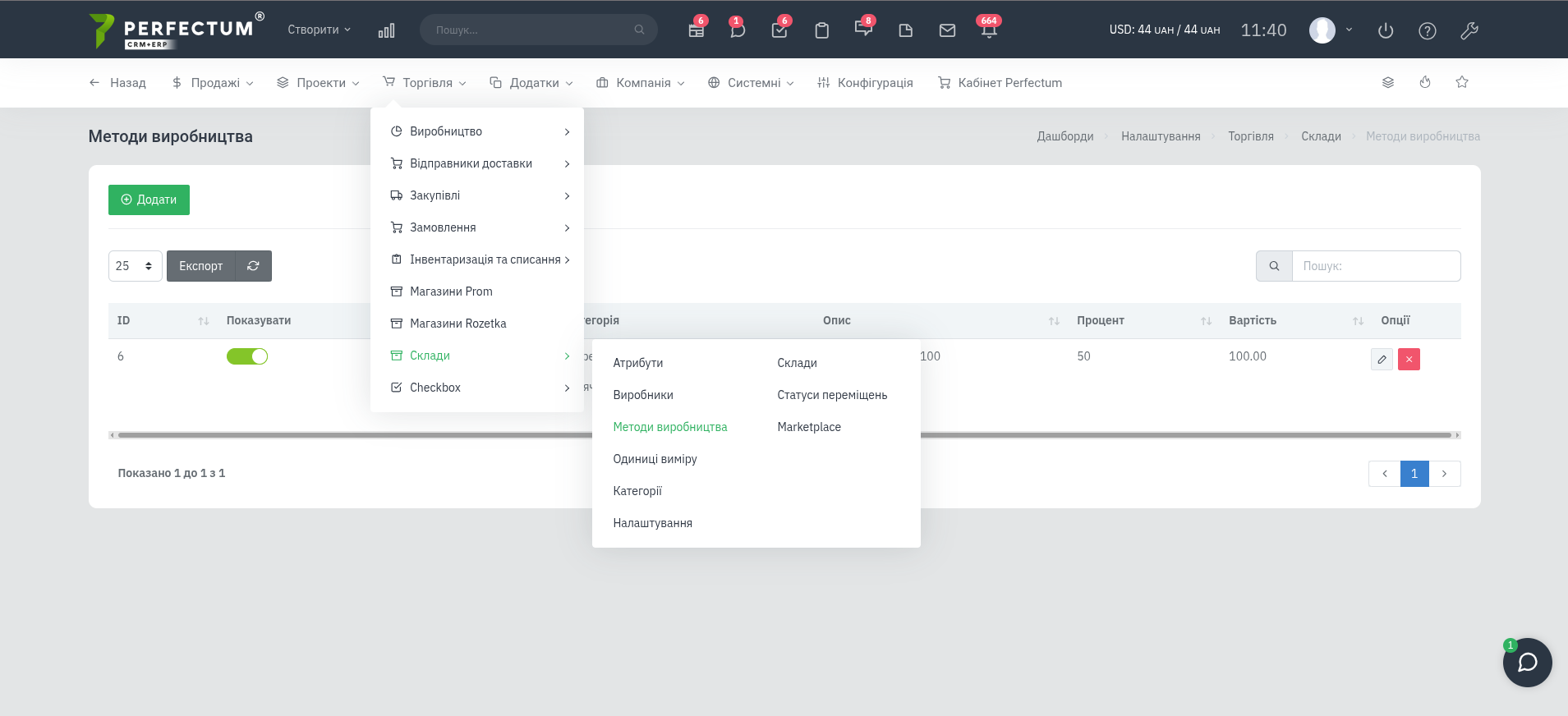Open the tasks checkmark icon with badge 6

(x=779, y=30)
